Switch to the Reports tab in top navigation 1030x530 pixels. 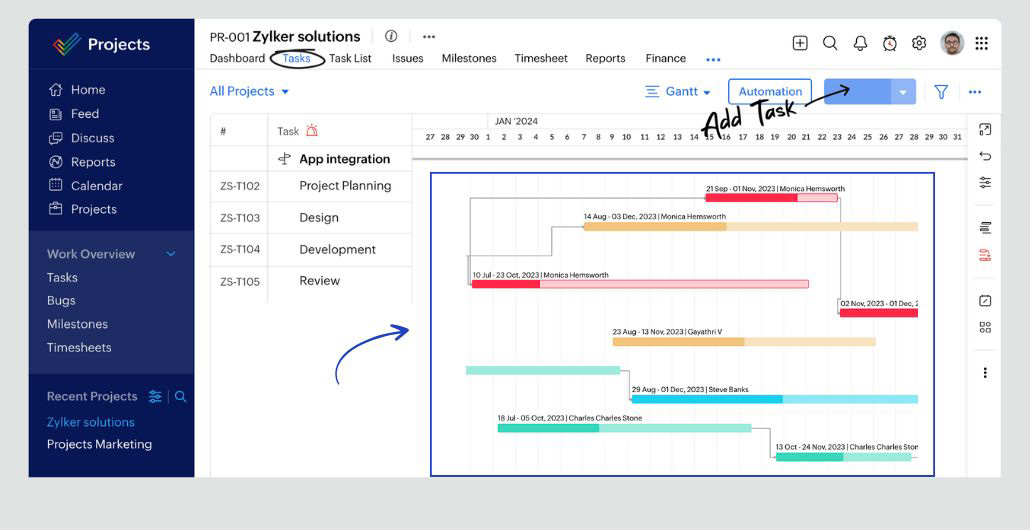click(605, 58)
